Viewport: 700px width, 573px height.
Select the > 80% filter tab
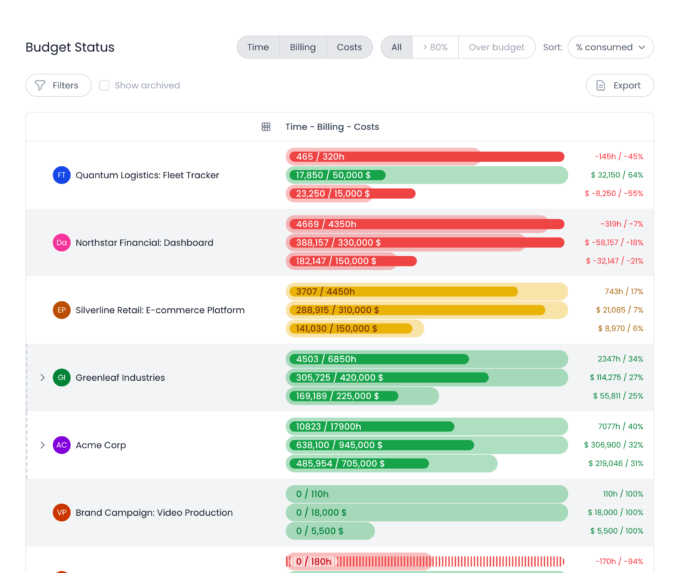[x=435, y=47]
